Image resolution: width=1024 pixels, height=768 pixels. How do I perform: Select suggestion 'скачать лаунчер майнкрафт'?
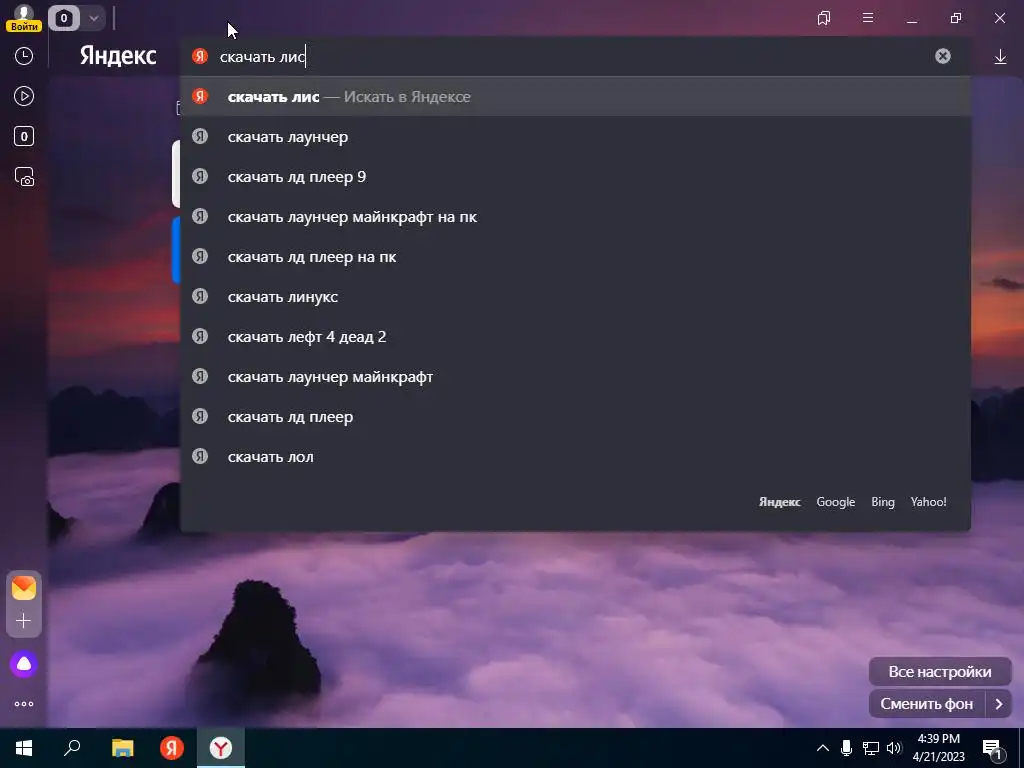point(575,377)
